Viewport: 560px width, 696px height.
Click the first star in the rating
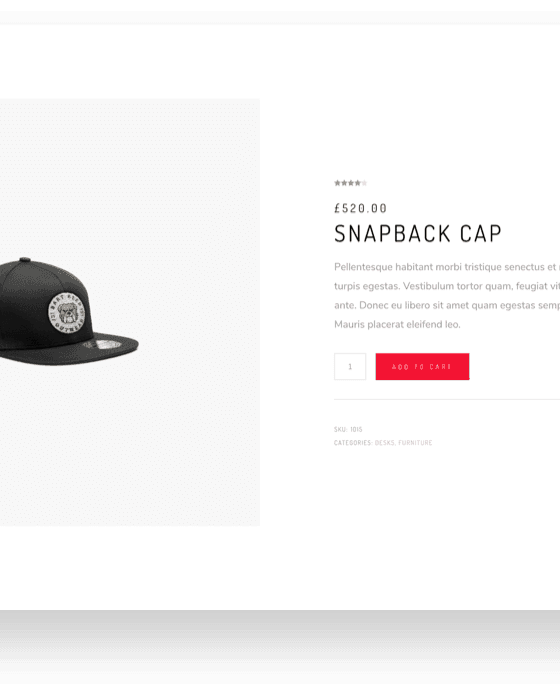(x=337, y=183)
